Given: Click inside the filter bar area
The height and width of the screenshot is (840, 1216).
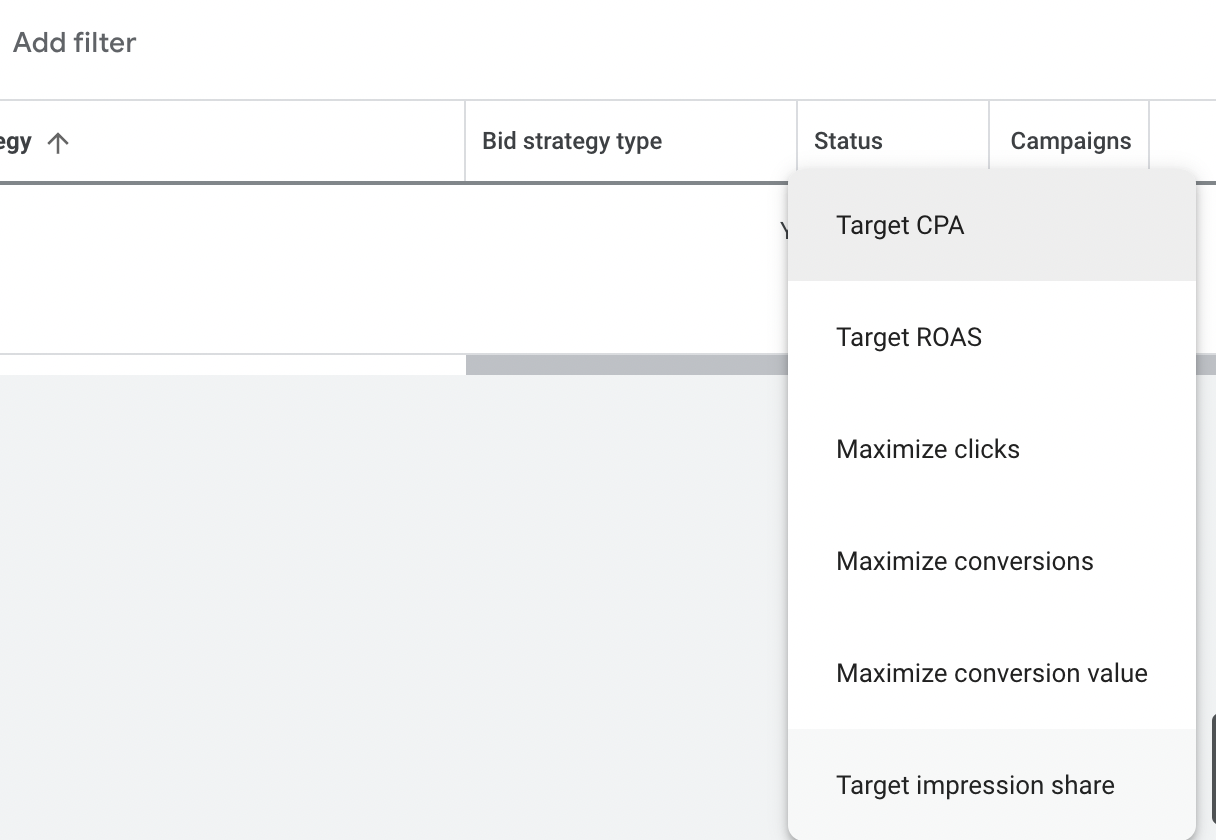Looking at the screenshot, I should (300, 42).
